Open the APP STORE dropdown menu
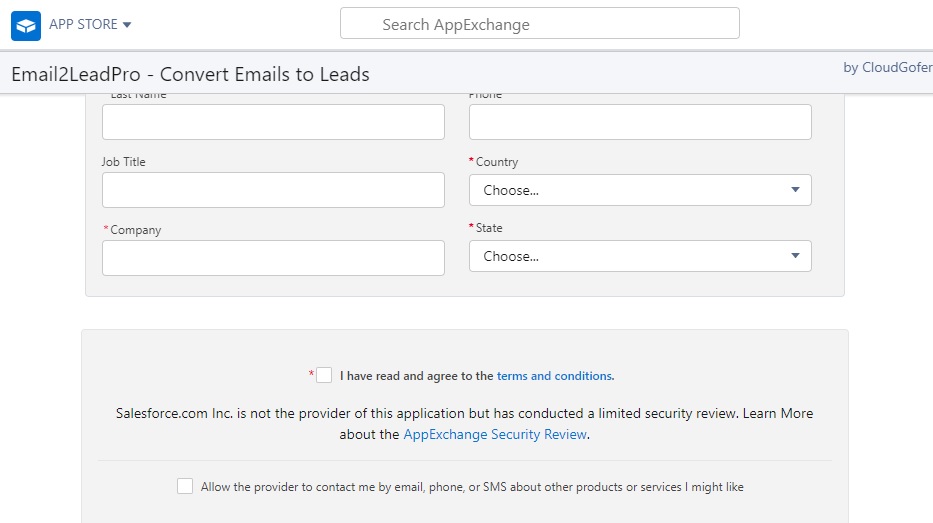The width and height of the screenshot is (933, 523). pos(90,24)
